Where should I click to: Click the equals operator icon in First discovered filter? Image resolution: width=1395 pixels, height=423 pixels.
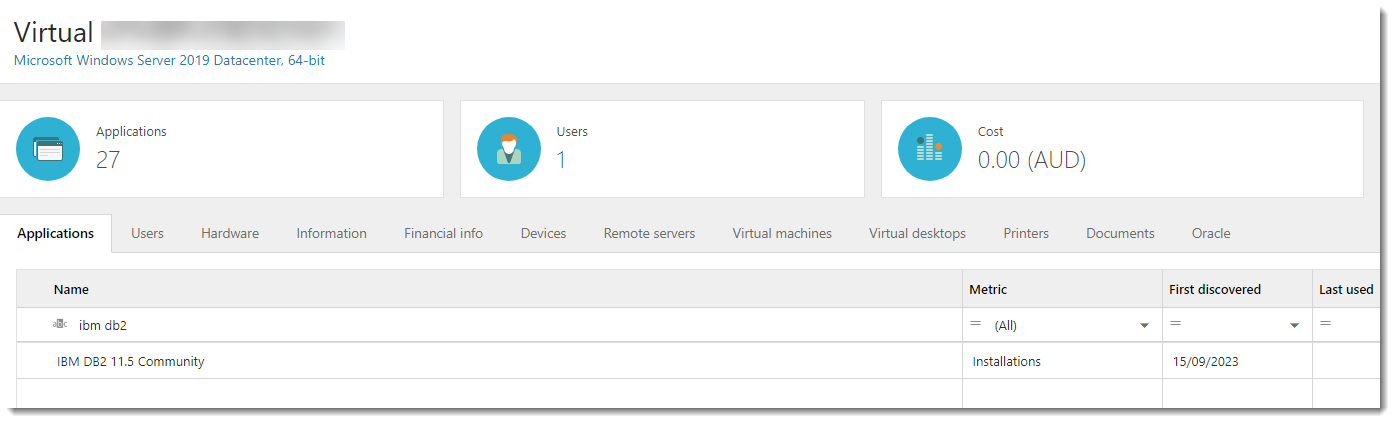[1176, 324]
